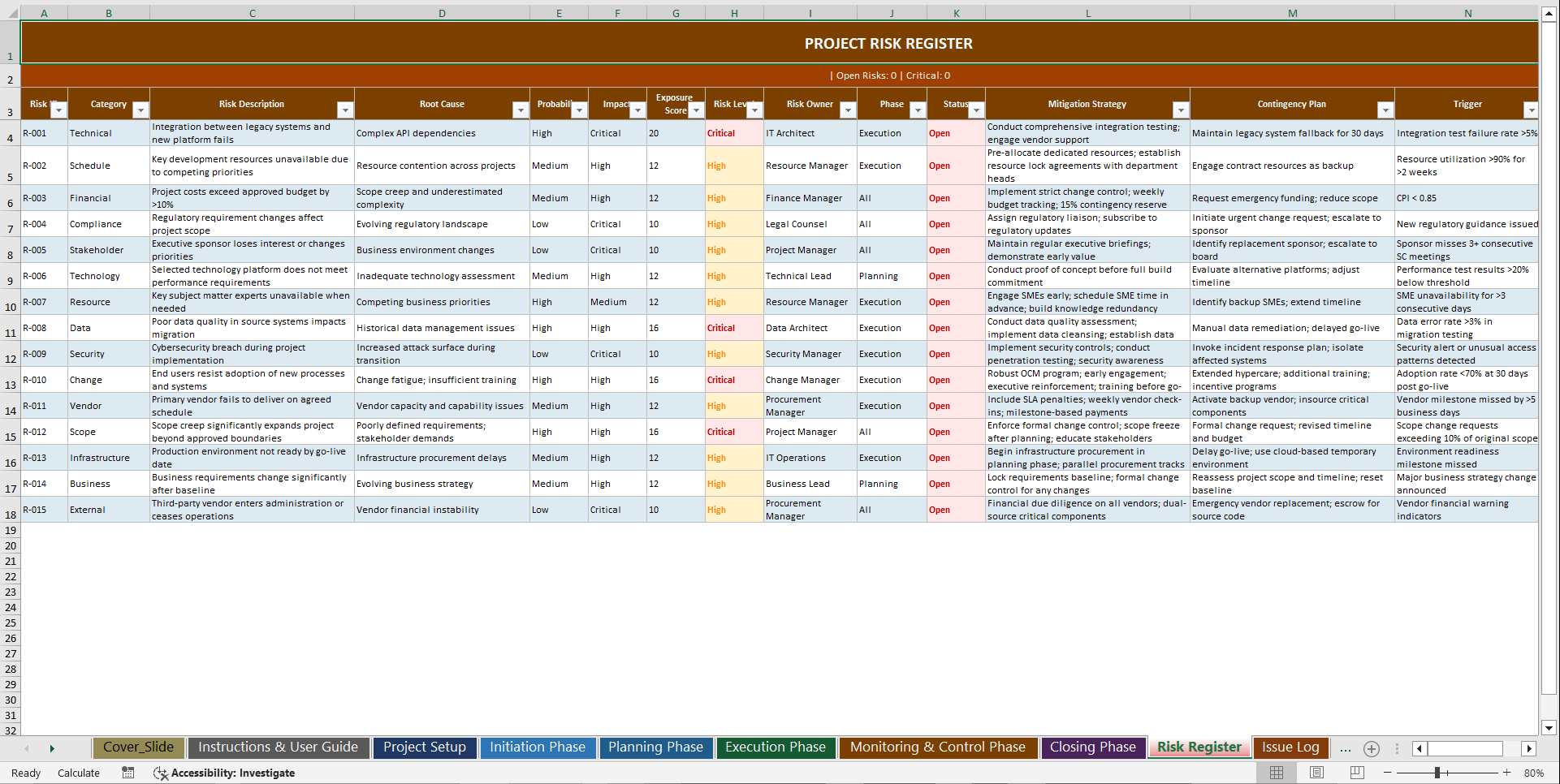Open the Mitigation Strategy filter dropdown
Viewport: 1560px width, 784px height.
click(x=1181, y=110)
